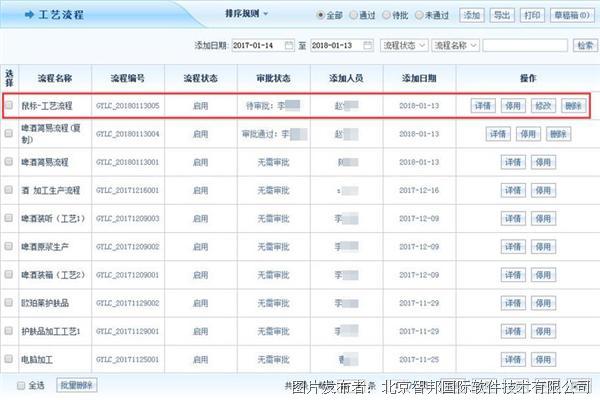Click 停用 for 电脑加工 row

[x=543, y=359]
